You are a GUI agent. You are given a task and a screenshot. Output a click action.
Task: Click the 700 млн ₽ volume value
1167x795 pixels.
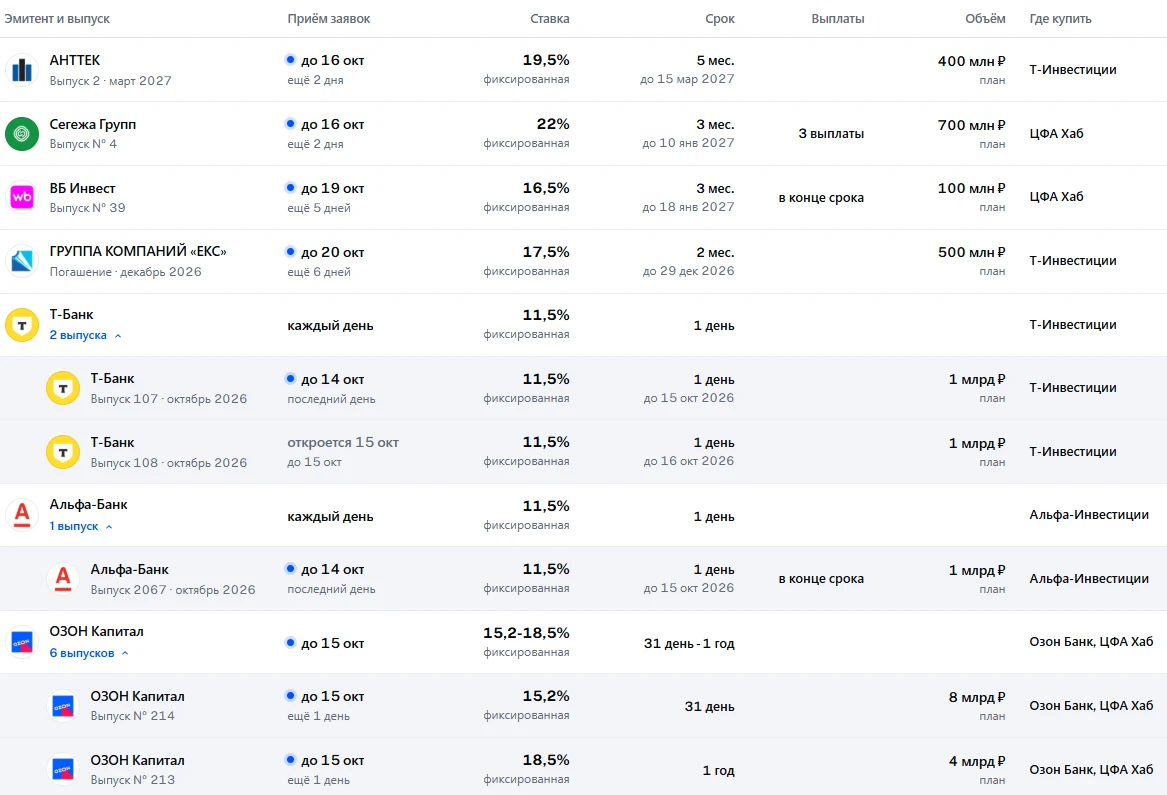tap(971, 125)
